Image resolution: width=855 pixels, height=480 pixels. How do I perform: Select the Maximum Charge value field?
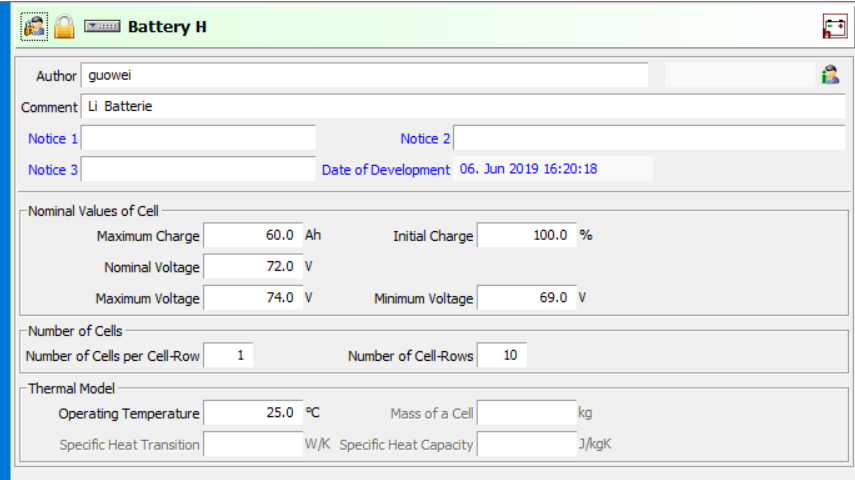pyautogui.click(x=252, y=236)
